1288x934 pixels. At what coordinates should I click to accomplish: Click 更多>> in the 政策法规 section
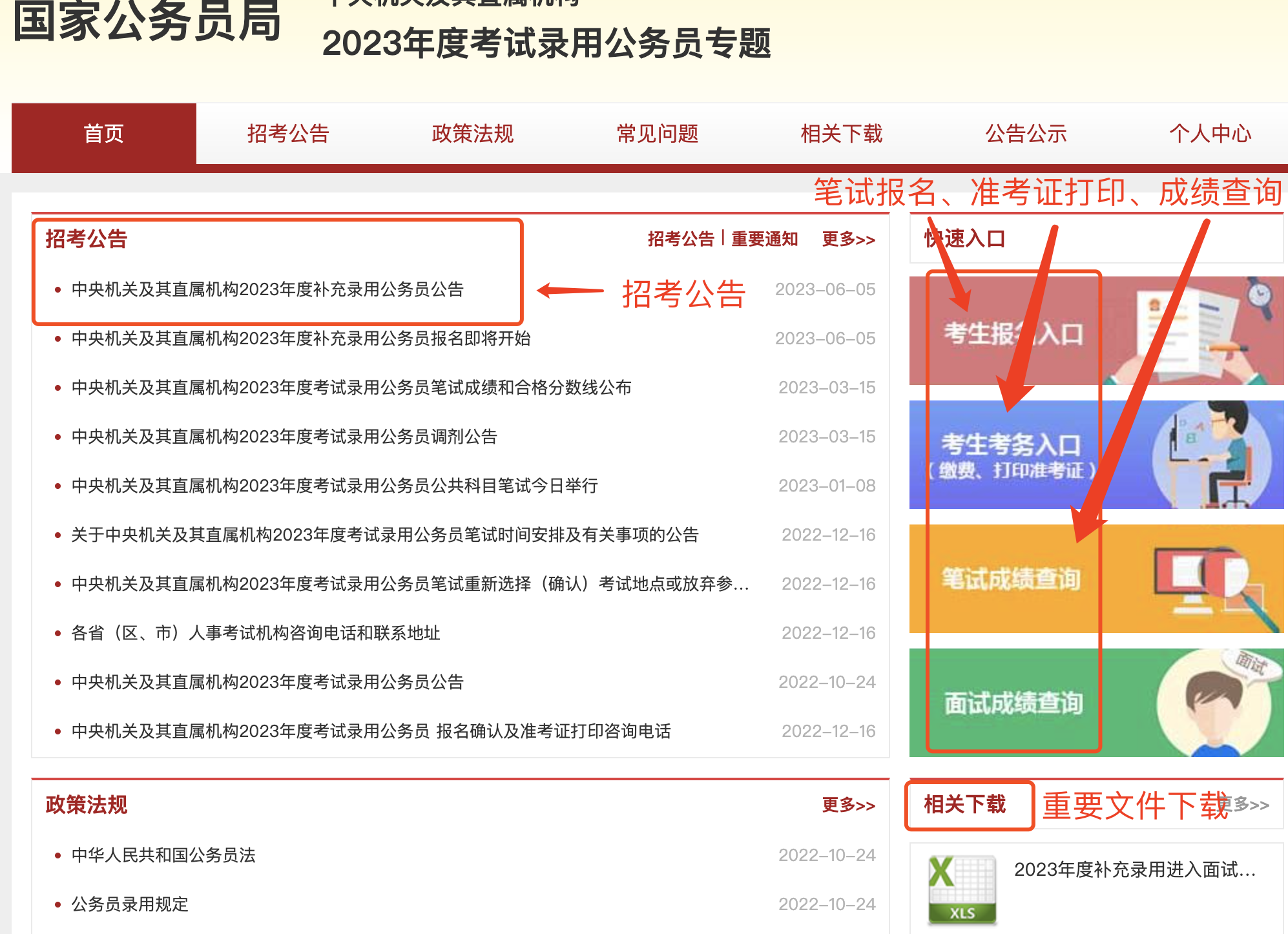pyautogui.click(x=849, y=805)
